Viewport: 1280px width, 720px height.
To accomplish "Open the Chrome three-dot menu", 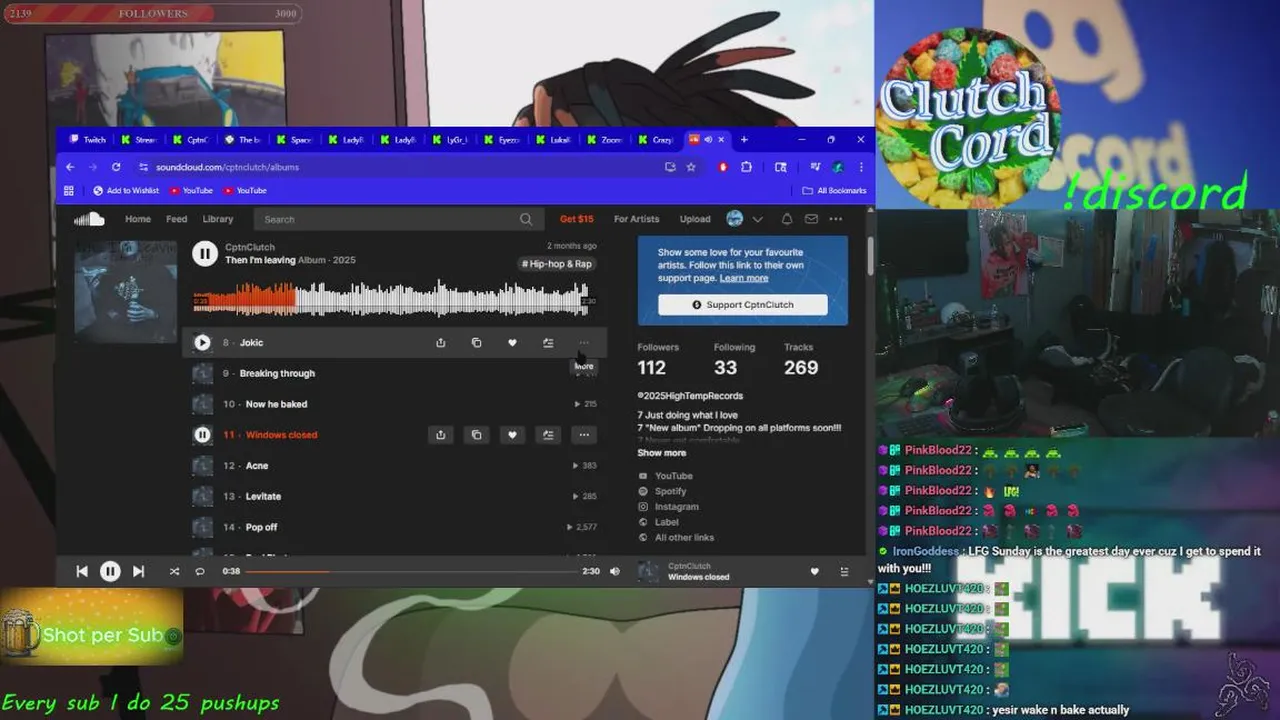I will coord(861,167).
